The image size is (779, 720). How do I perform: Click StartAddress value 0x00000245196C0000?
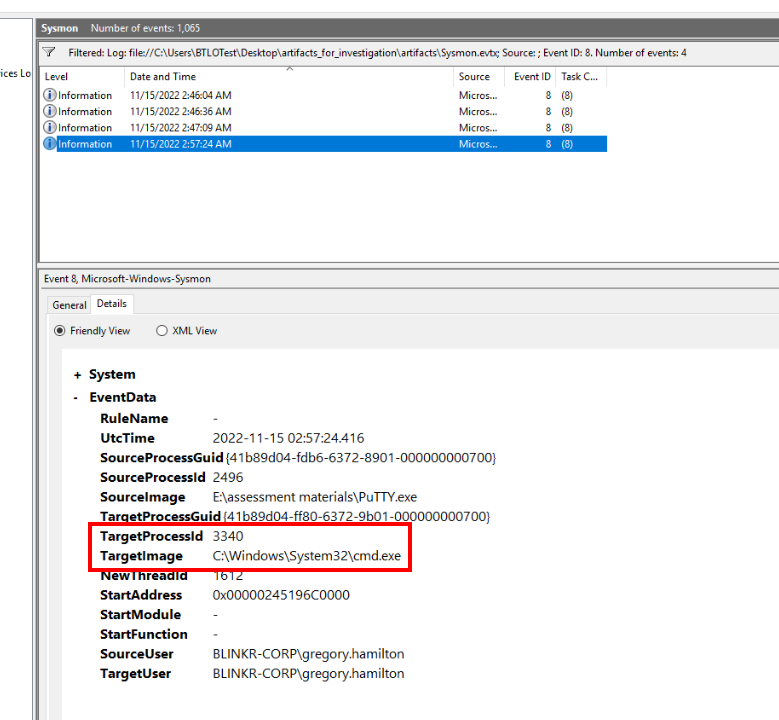click(281, 595)
